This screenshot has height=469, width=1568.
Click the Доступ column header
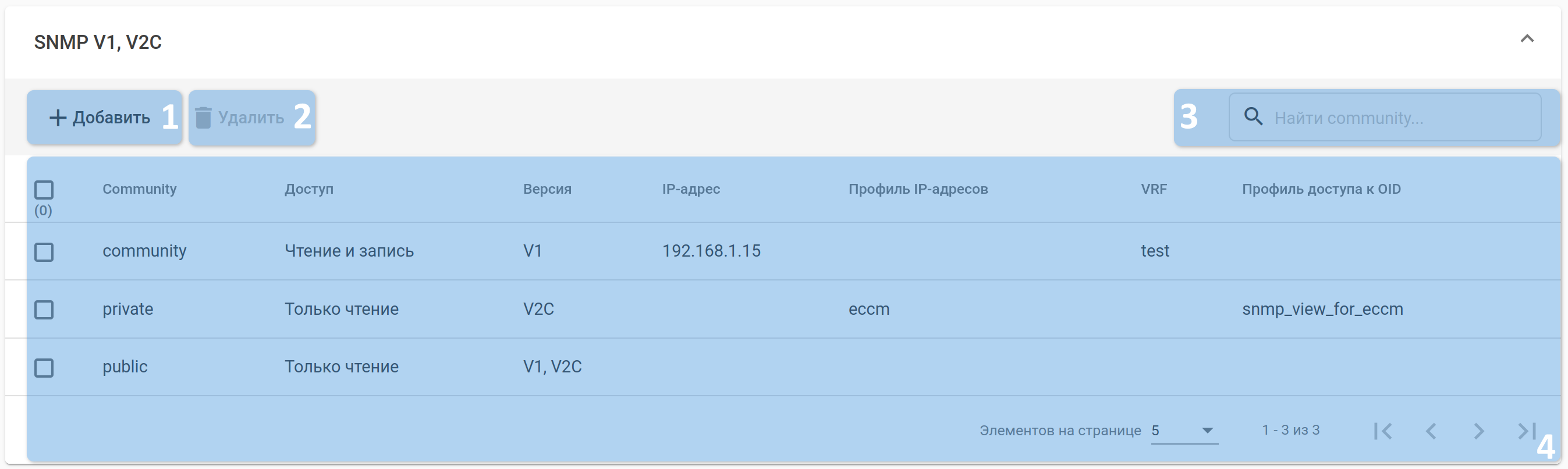pos(308,189)
